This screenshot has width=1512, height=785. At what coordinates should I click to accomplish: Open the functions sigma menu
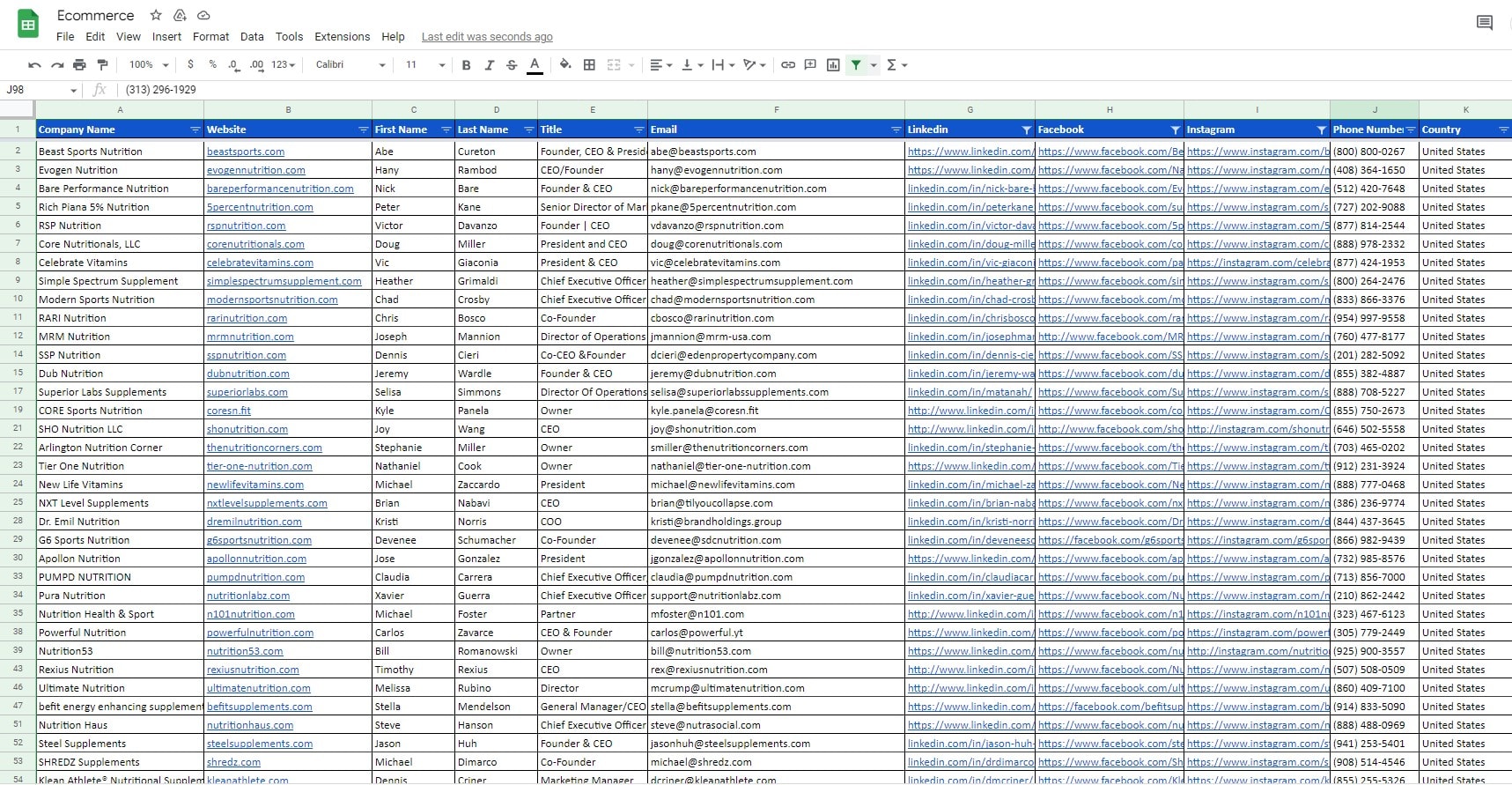click(896, 64)
